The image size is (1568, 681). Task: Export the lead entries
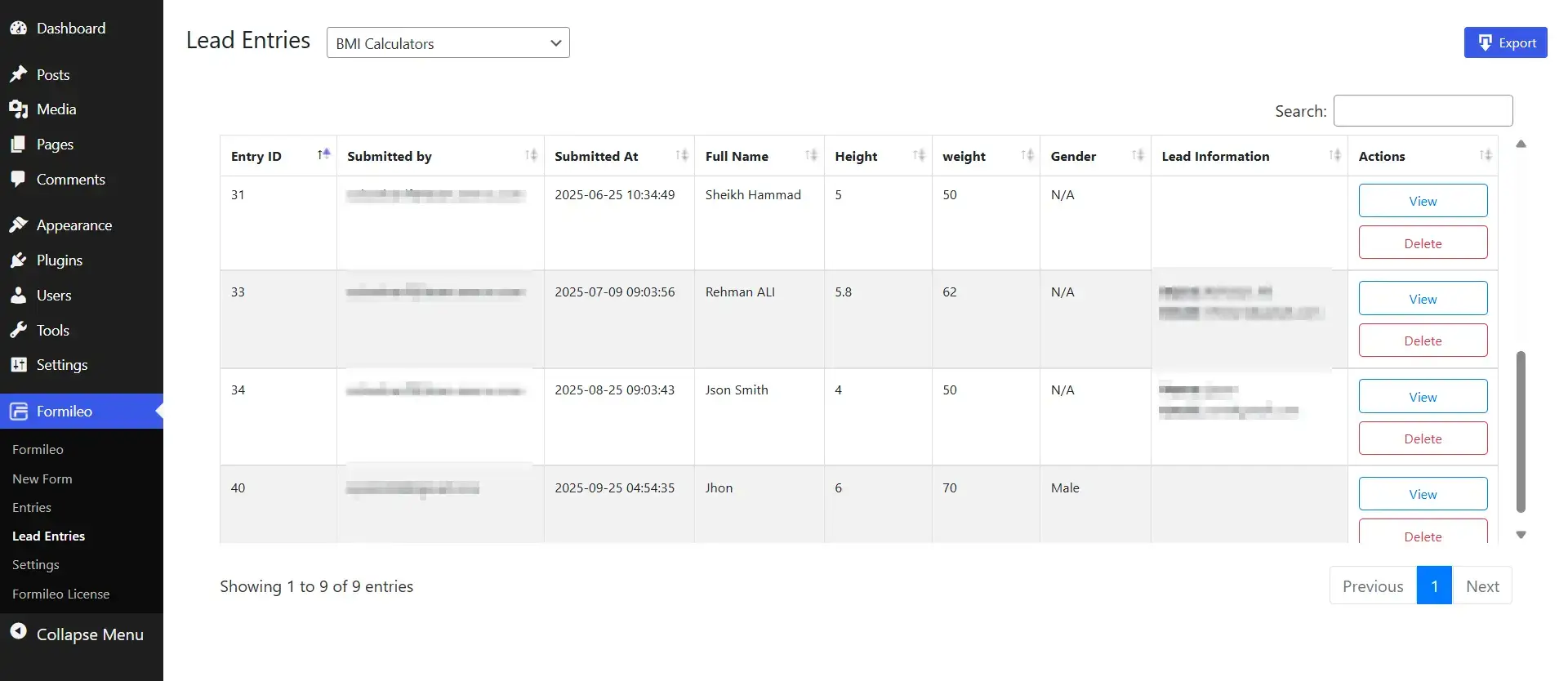[1505, 43]
